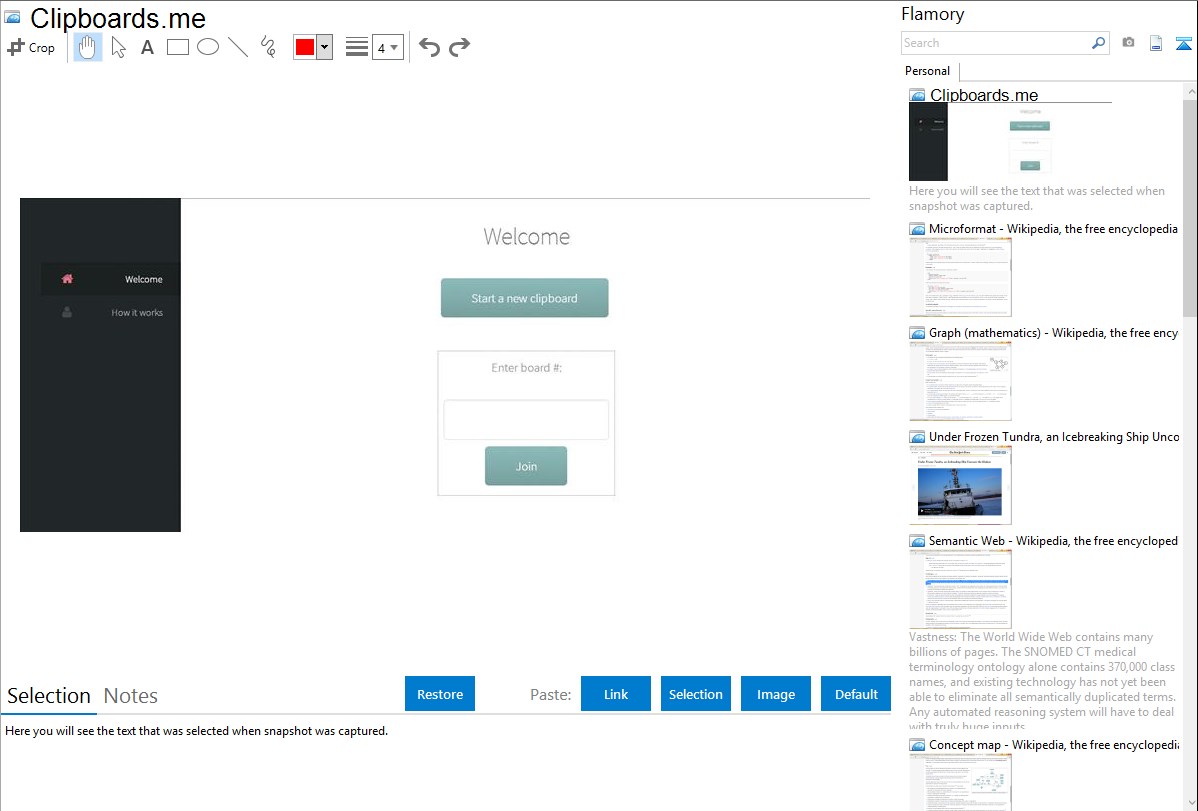Select the arrow pointer tool
The width and height of the screenshot is (1198, 811).
click(118, 47)
